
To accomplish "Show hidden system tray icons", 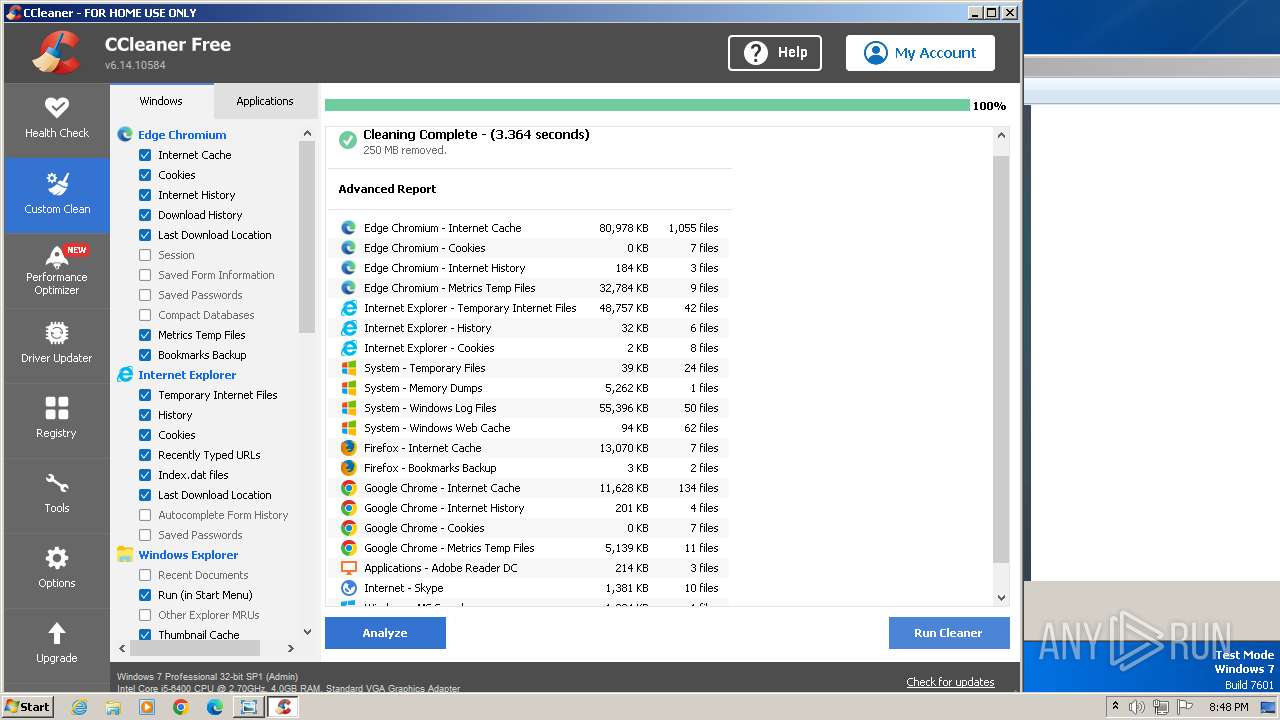I will (x=1115, y=707).
